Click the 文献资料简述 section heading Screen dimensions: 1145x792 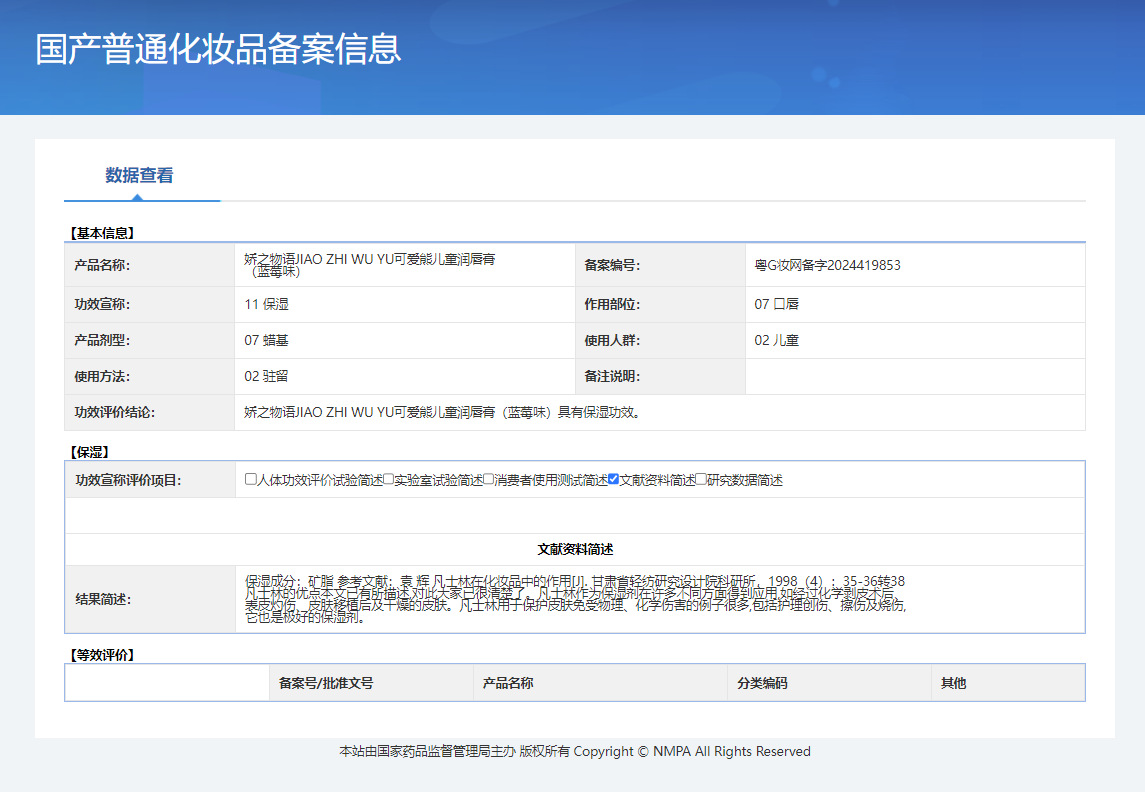[x=574, y=549]
